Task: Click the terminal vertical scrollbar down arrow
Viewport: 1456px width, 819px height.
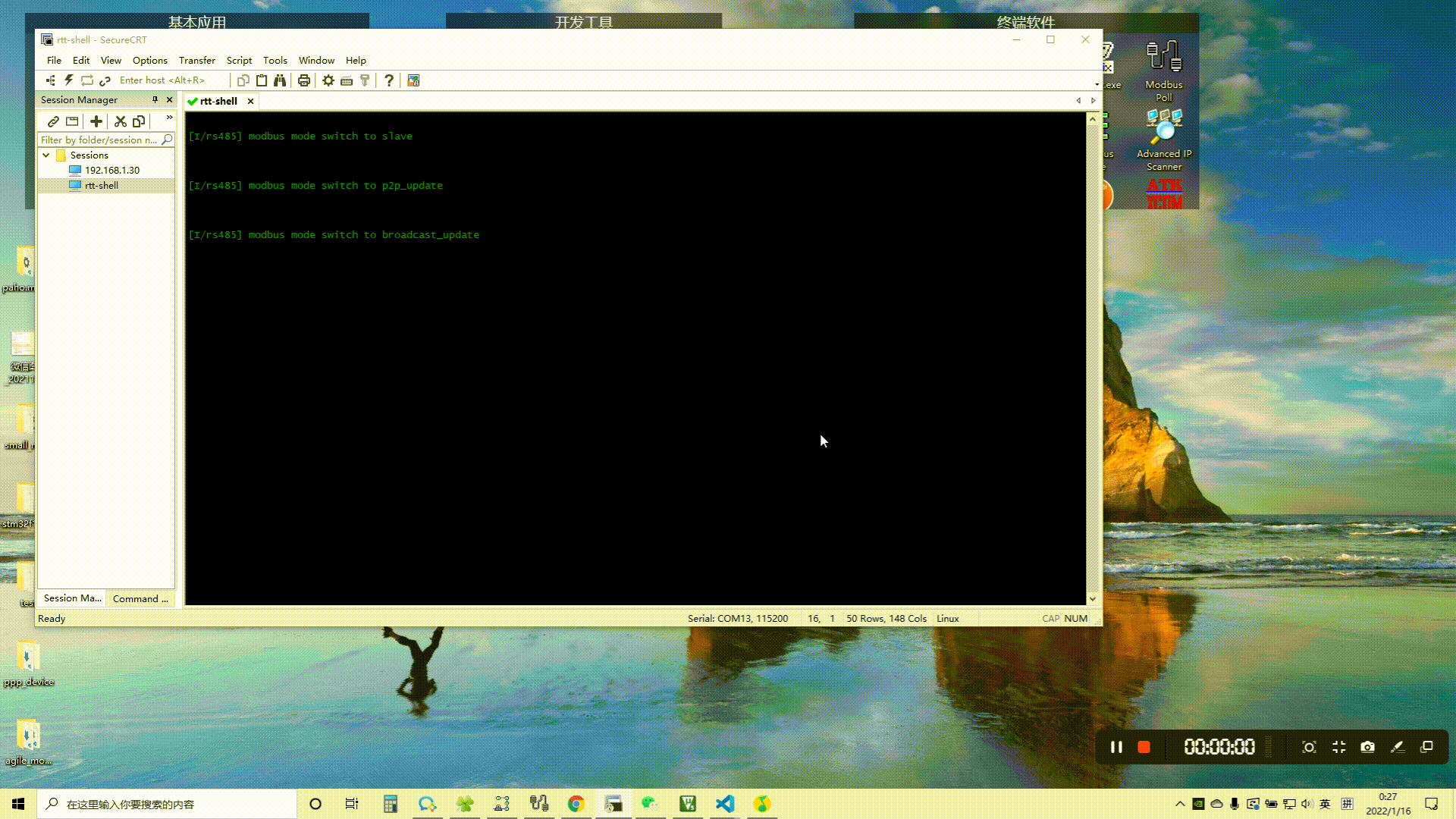Action: click(x=1092, y=598)
